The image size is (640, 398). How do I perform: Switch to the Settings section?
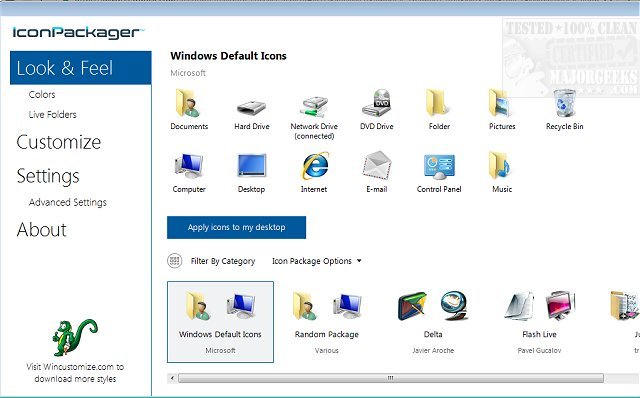[48, 176]
